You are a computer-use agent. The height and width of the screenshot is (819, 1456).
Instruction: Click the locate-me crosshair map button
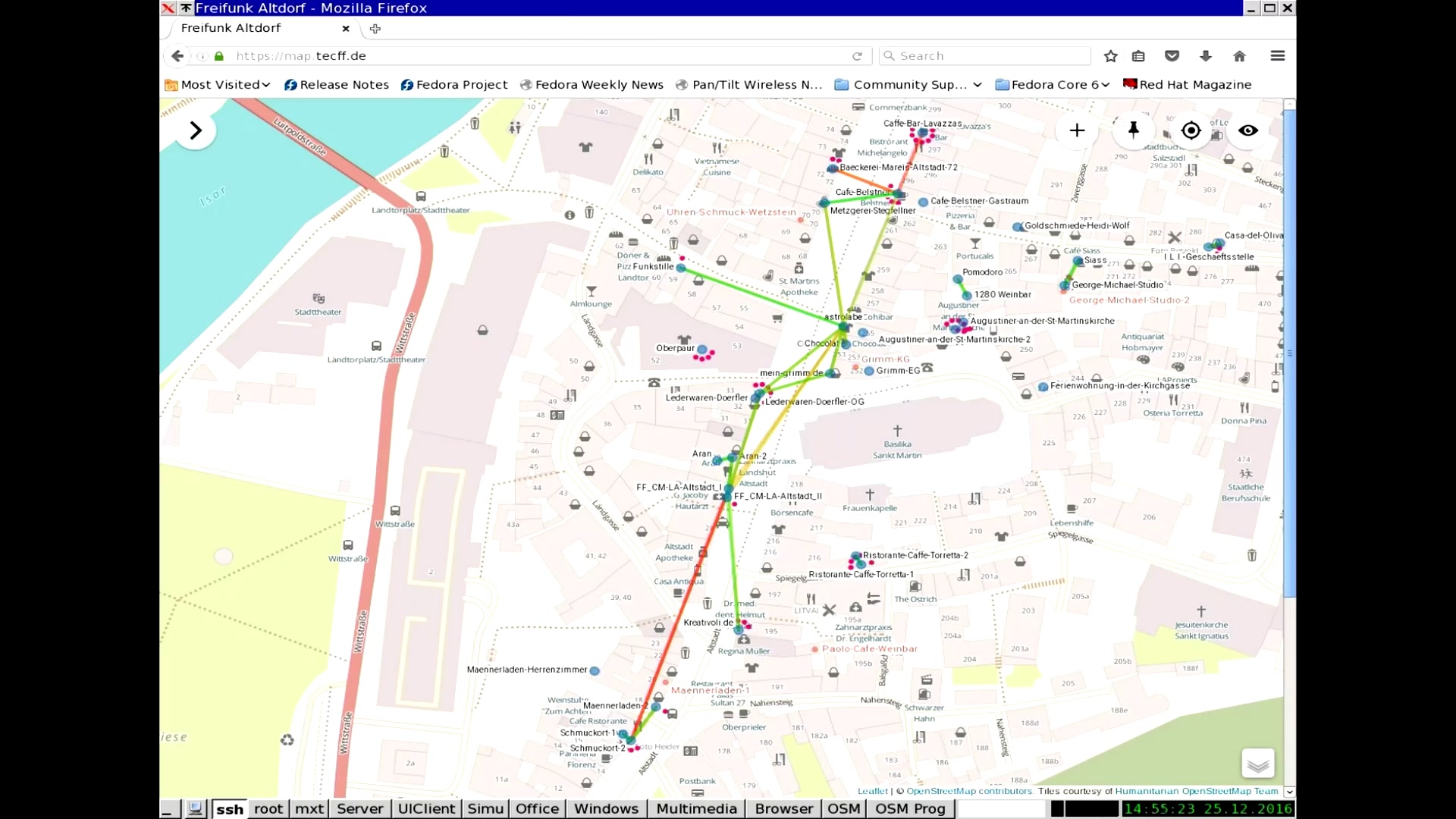1191,130
